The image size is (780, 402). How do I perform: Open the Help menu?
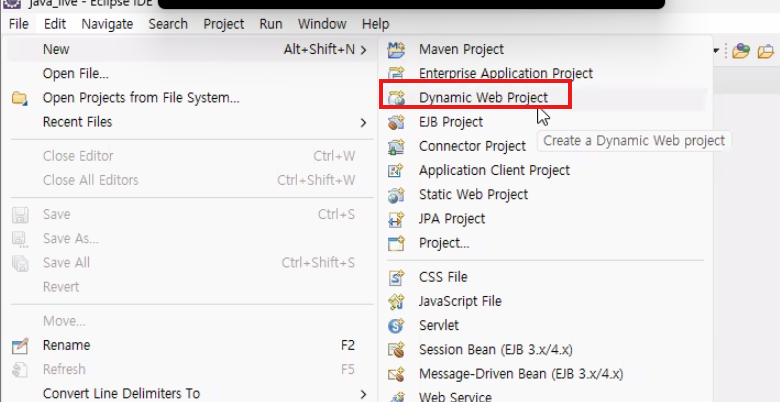pos(375,24)
